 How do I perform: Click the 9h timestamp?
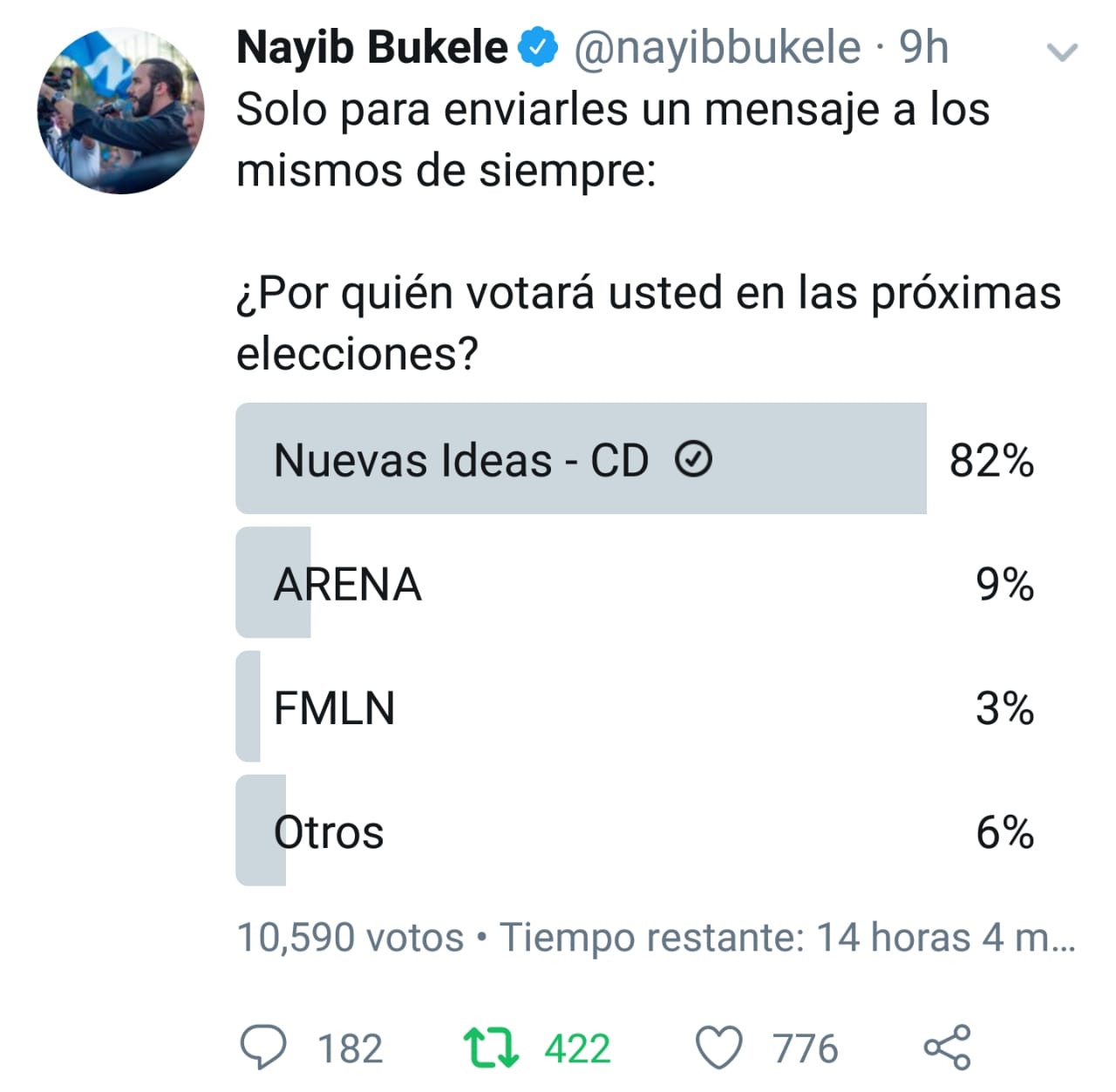pyautogui.click(x=923, y=47)
